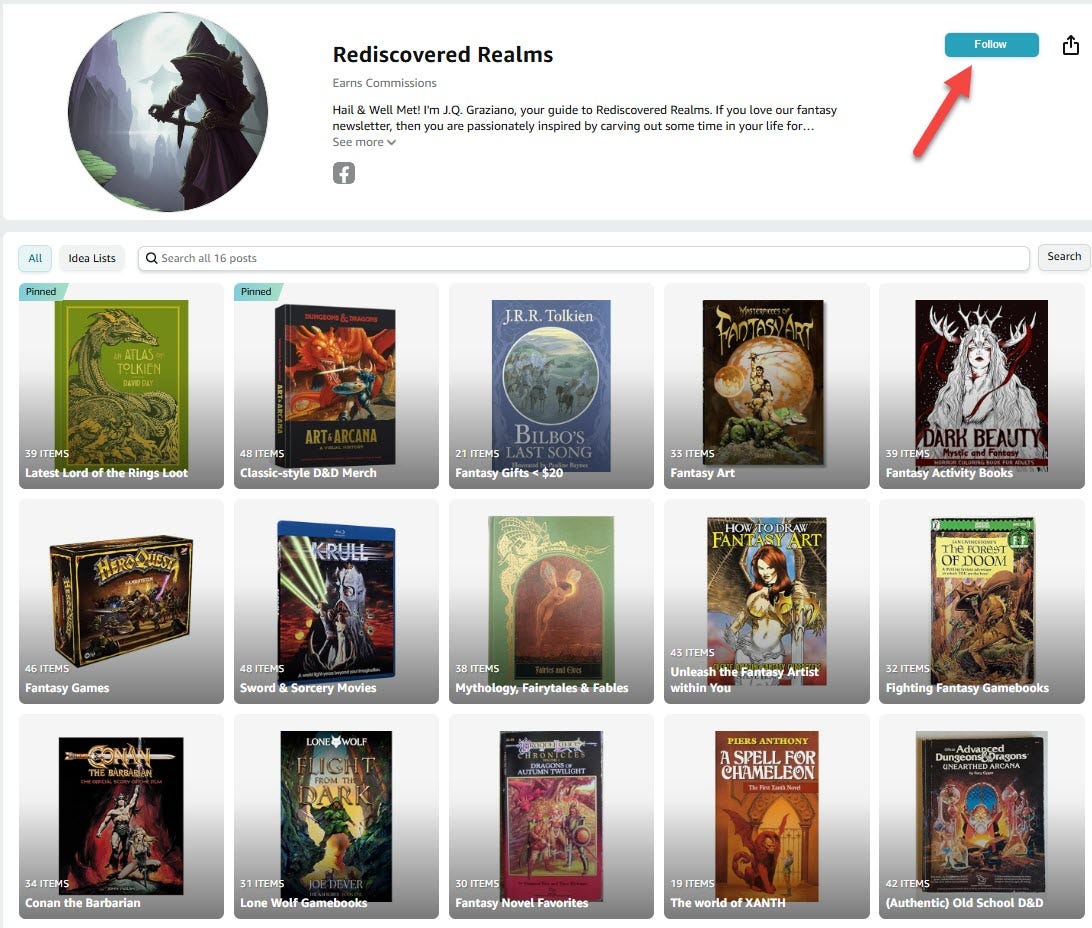
Task: Open the Conan the Barbarian list
Action: (121, 817)
